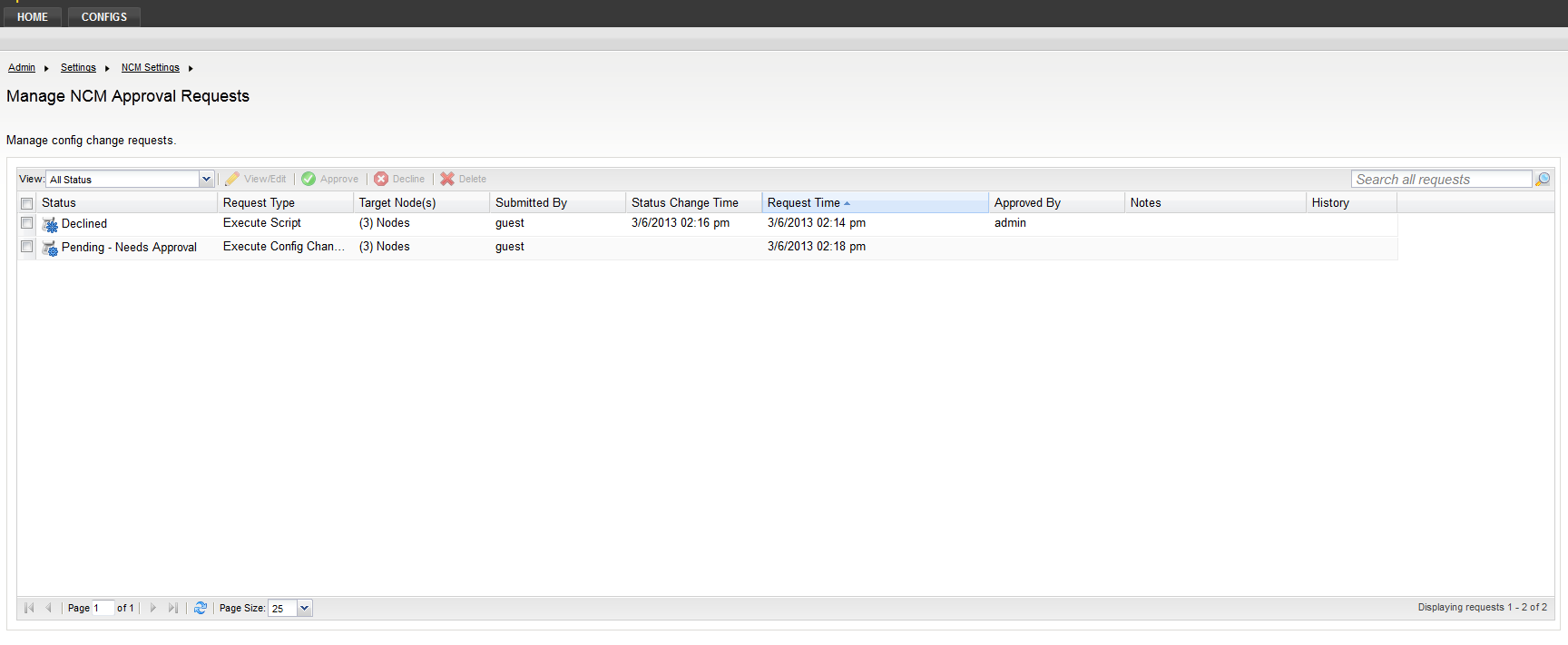Sort by the Target Node(s) column header

(422, 202)
